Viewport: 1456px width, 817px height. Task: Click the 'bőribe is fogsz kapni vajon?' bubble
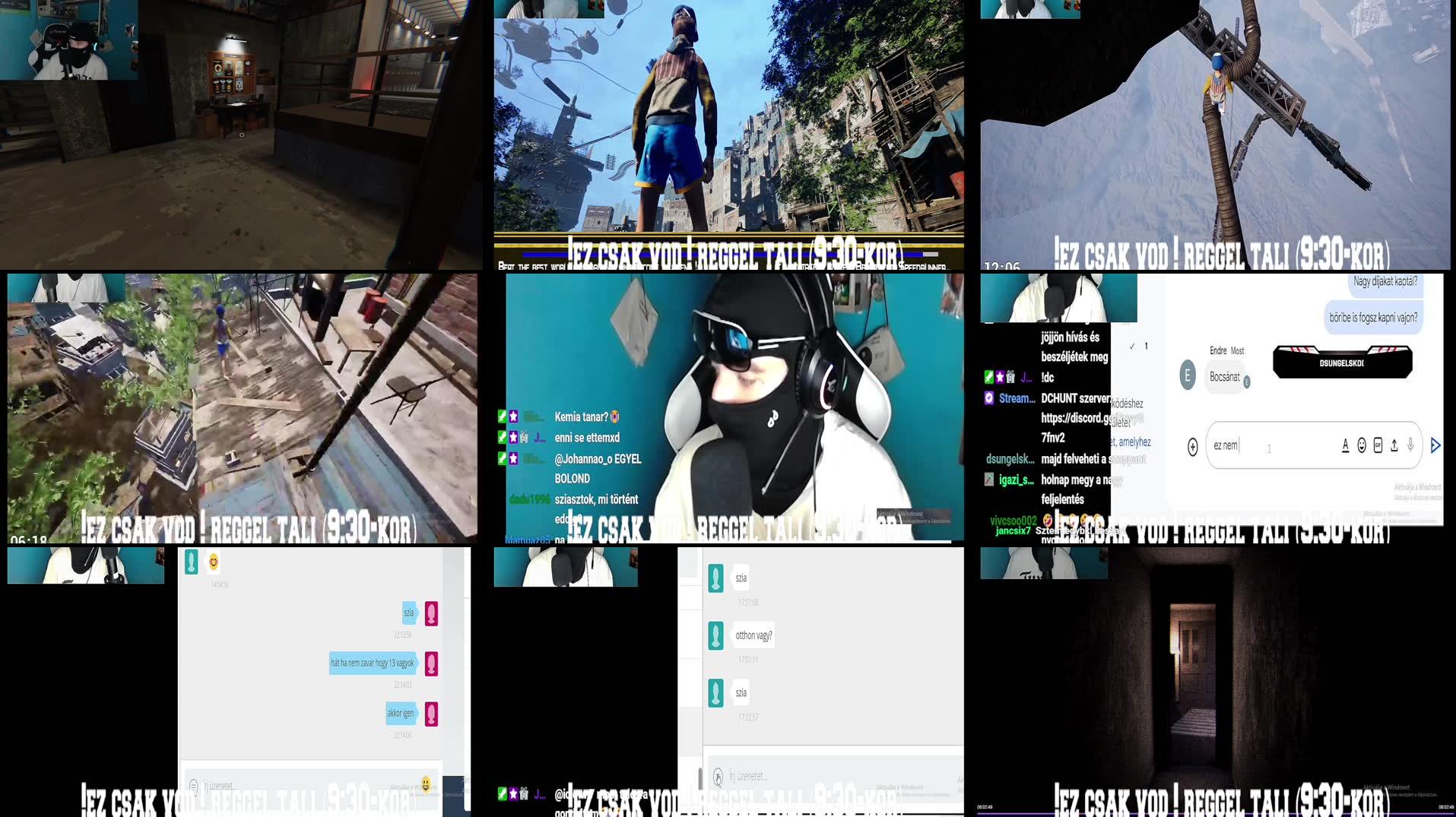coord(1373,318)
